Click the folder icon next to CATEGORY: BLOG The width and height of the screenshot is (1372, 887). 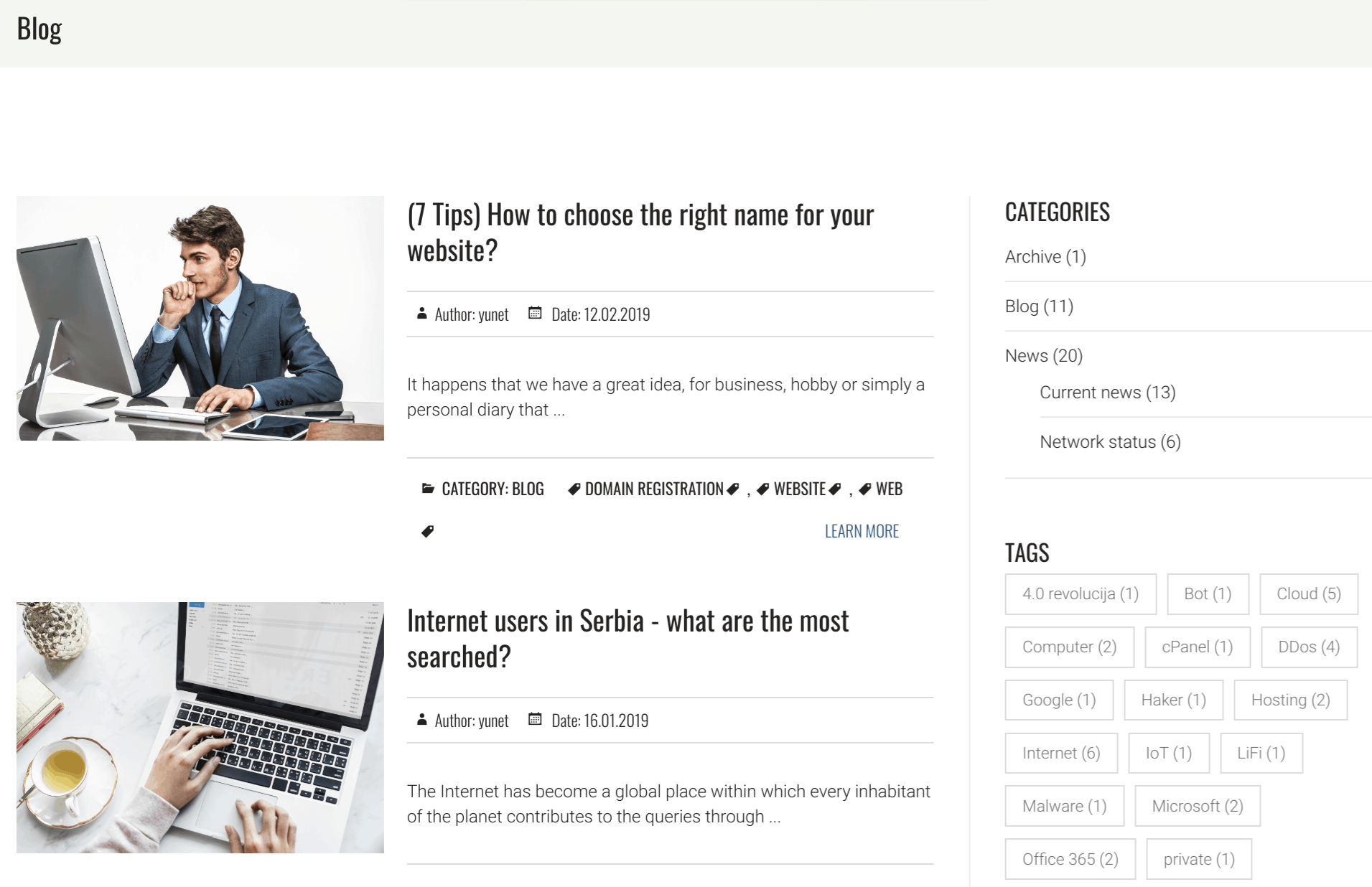tap(428, 489)
